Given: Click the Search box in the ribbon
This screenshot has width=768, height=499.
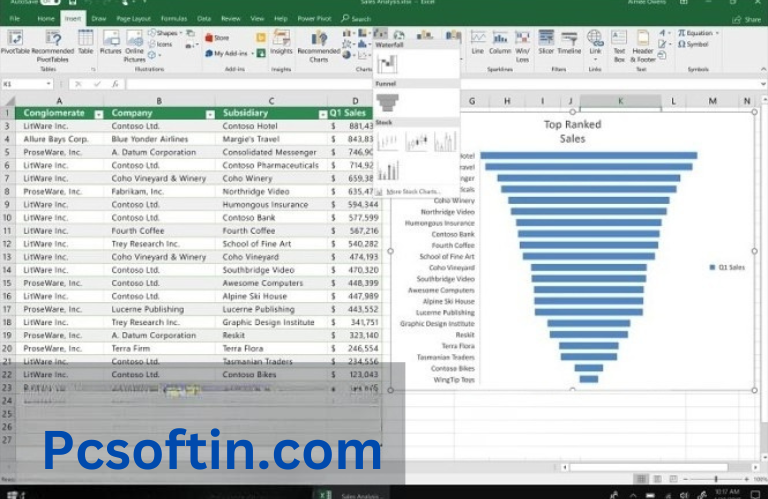Looking at the screenshot, I should tap(357, 19).
